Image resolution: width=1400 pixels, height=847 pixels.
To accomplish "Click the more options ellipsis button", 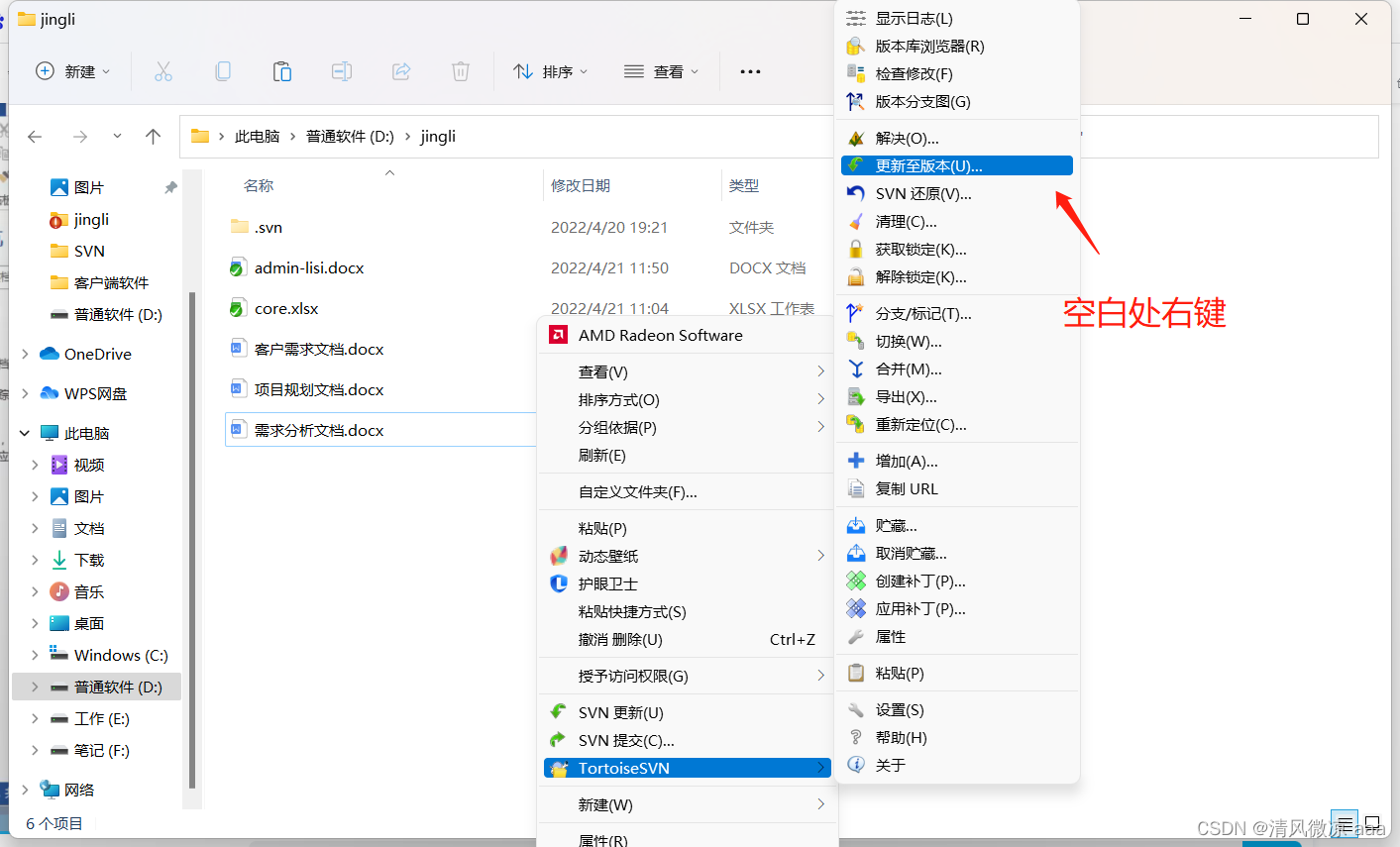I will pyautogui.click(x=751, y=72).
